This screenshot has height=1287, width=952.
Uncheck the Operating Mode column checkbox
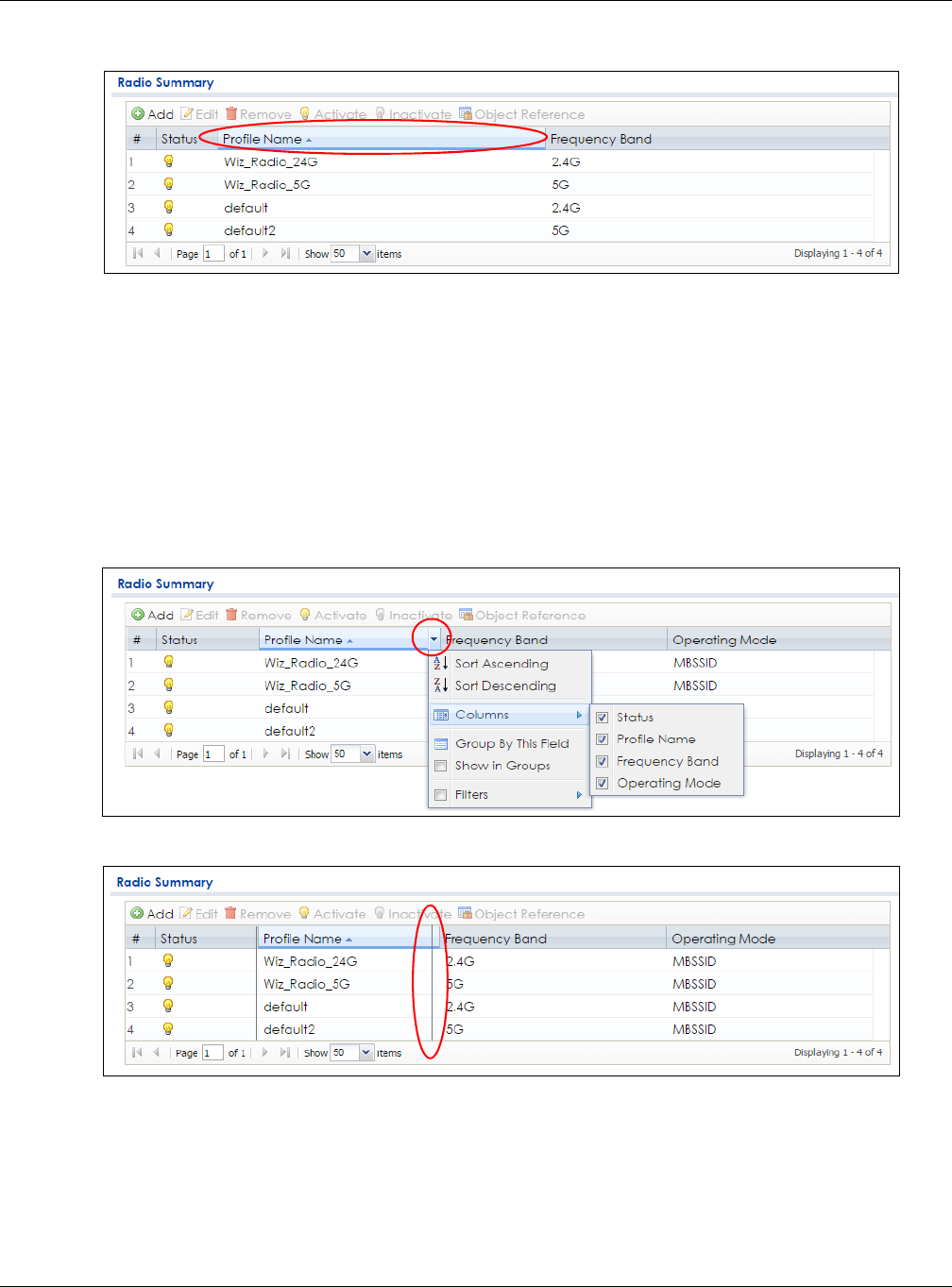(x=602, y=783)
